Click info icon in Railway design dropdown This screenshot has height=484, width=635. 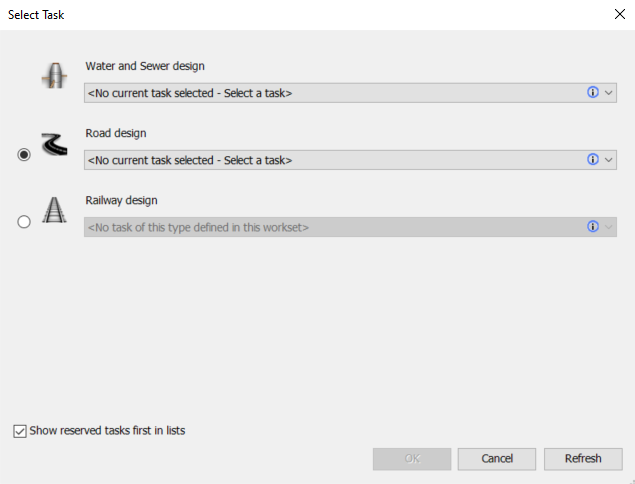tap(592, 227)
